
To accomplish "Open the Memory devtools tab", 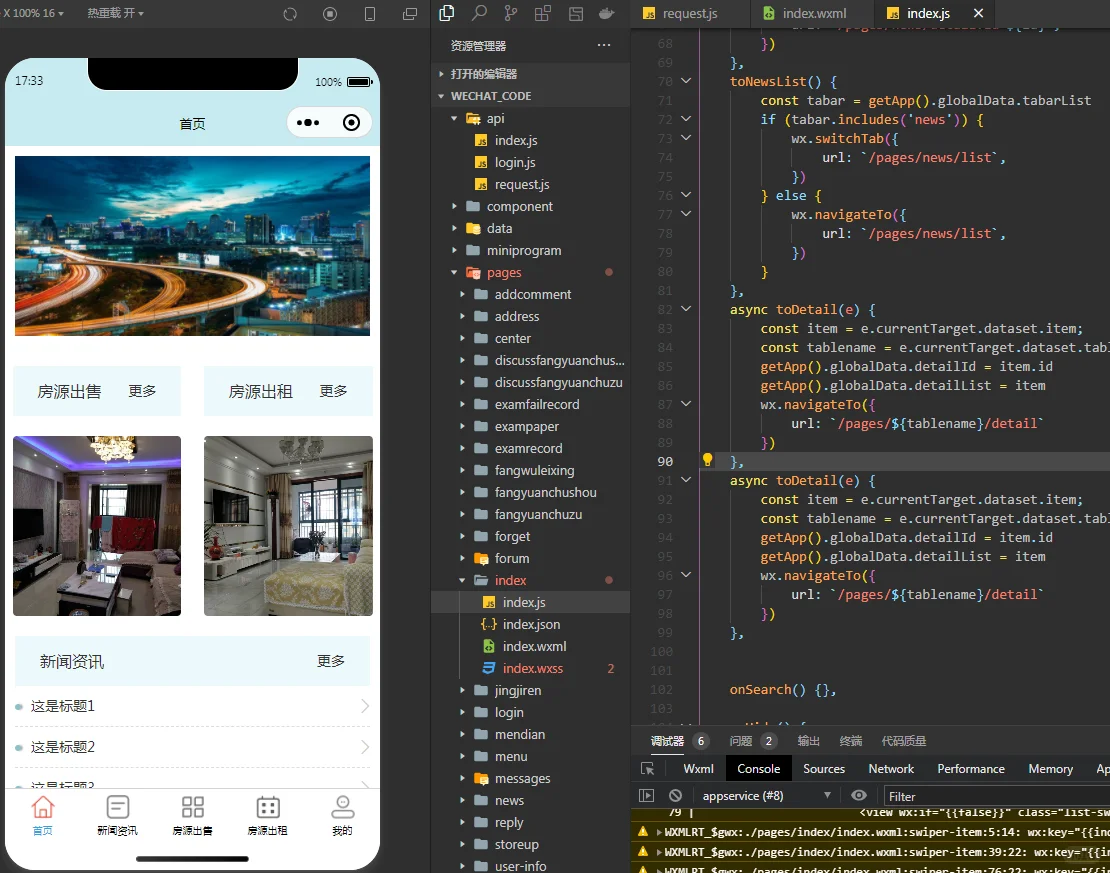I will point(1051,769).
